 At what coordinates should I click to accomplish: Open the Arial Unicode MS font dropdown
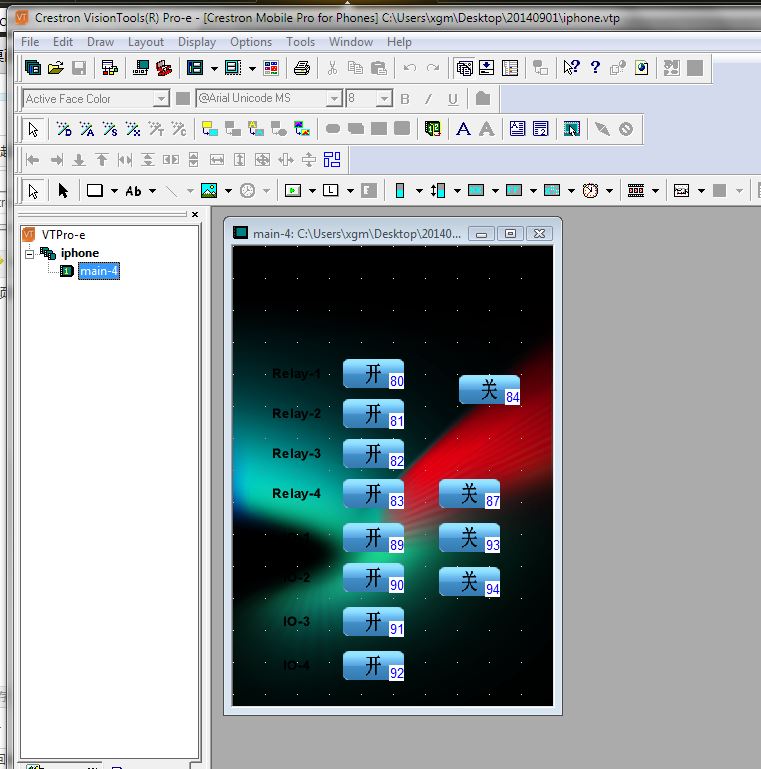click(335, 99)
